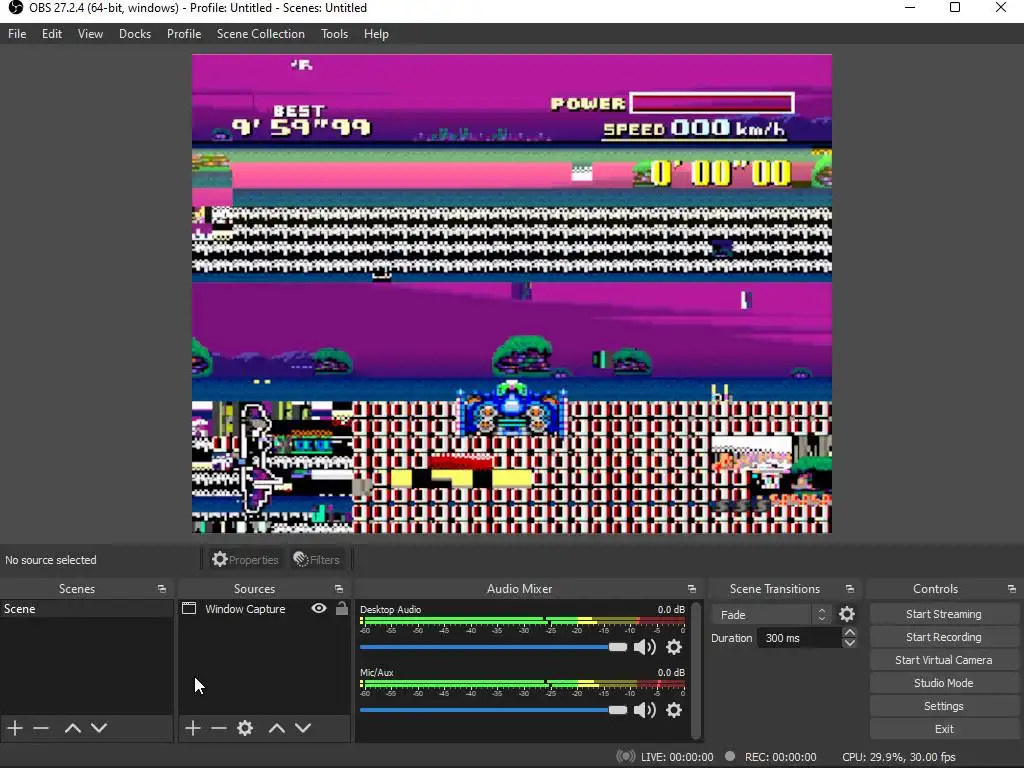Click the Window Capture source type icon
The height and width of the screenshot is (768, 1024).
click(189, 608)
